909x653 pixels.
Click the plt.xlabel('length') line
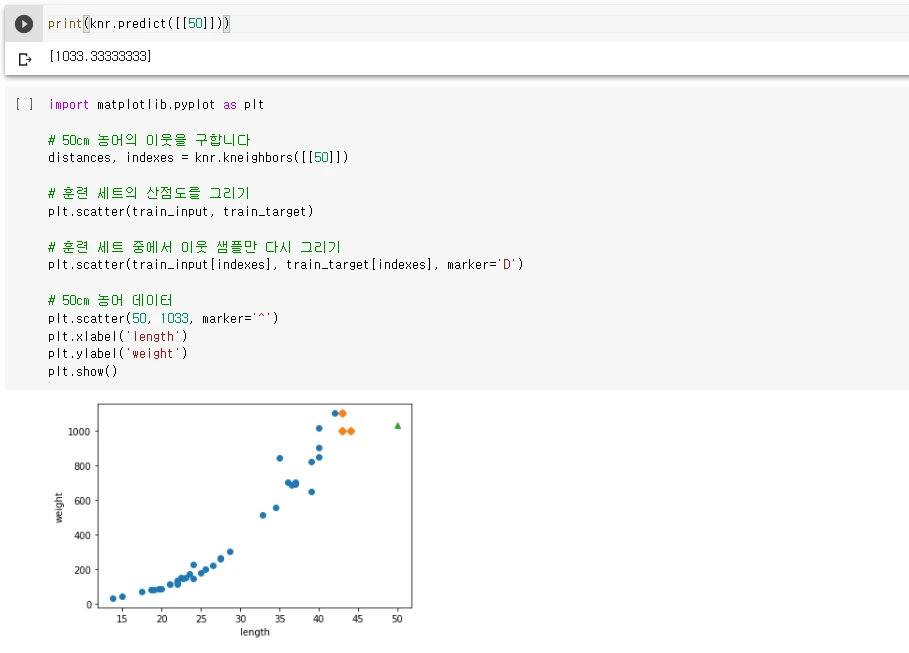point(118,336)
